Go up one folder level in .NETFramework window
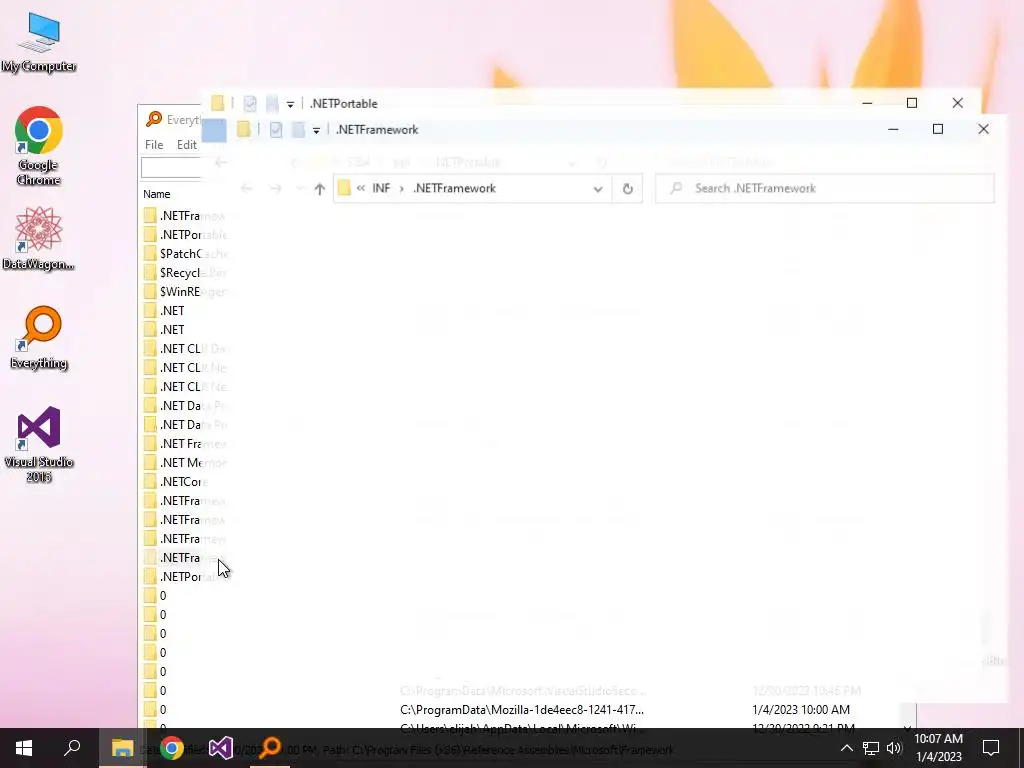Screen dimensions: 1024x768 tap(319, 189)
